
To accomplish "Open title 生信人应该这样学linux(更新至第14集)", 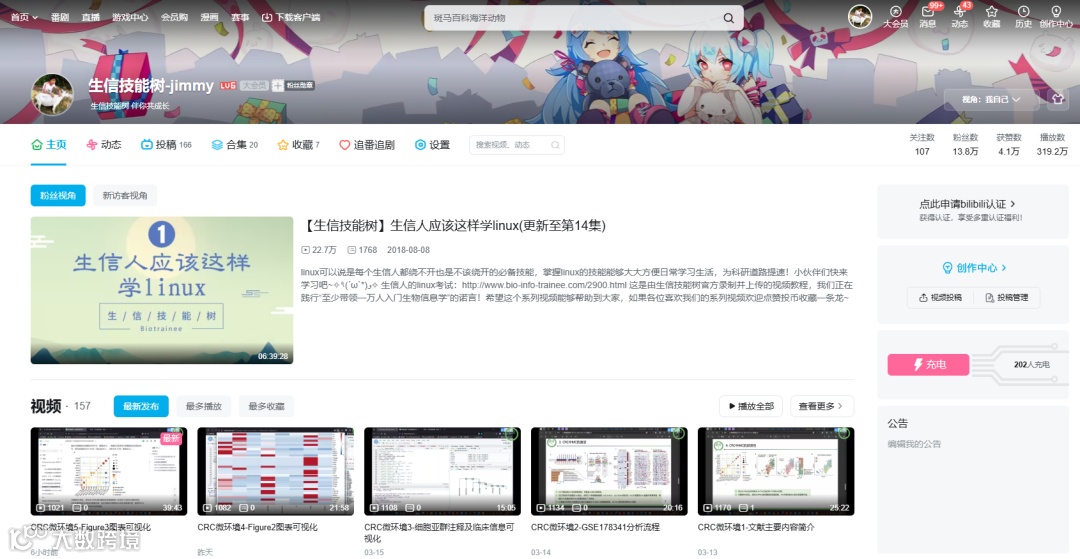I will point(454,226).
